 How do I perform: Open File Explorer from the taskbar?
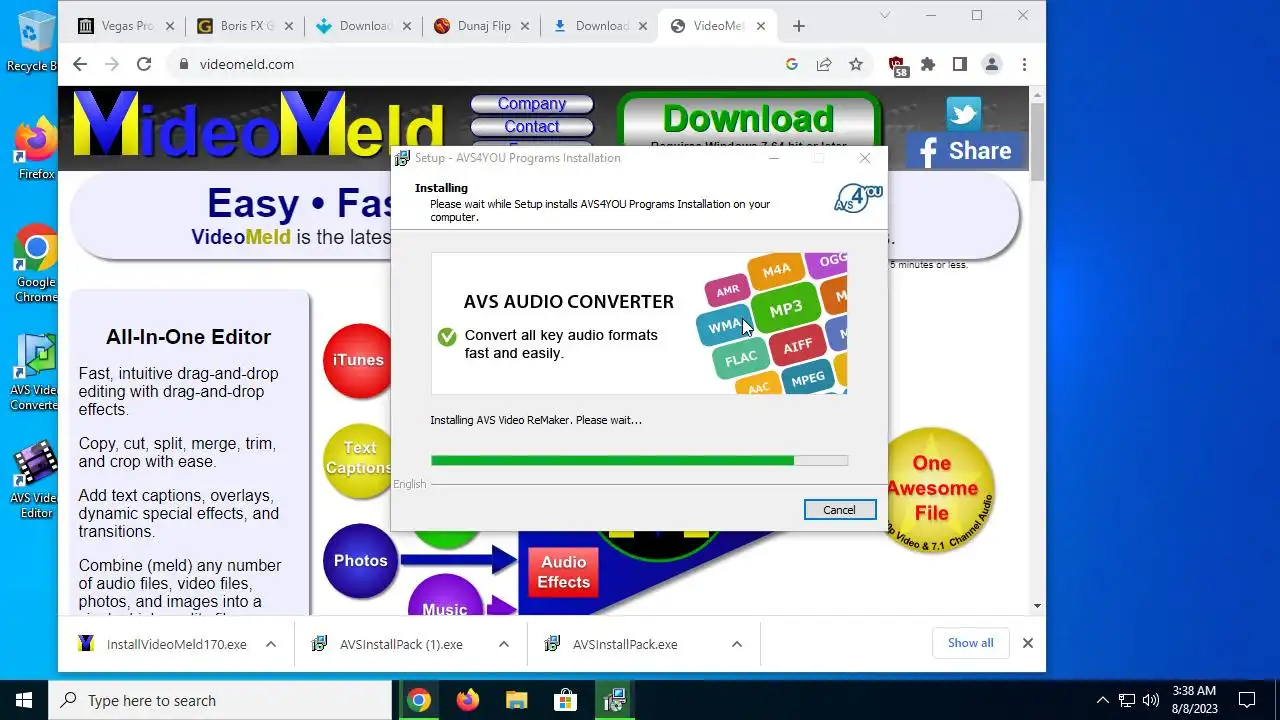(516, 700)
